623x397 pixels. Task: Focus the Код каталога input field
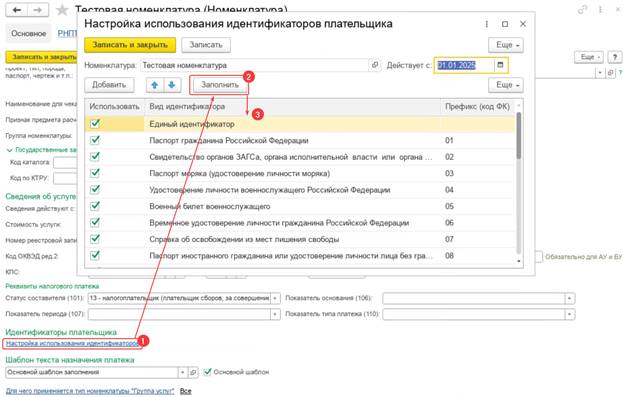click(x=65, y=163)
